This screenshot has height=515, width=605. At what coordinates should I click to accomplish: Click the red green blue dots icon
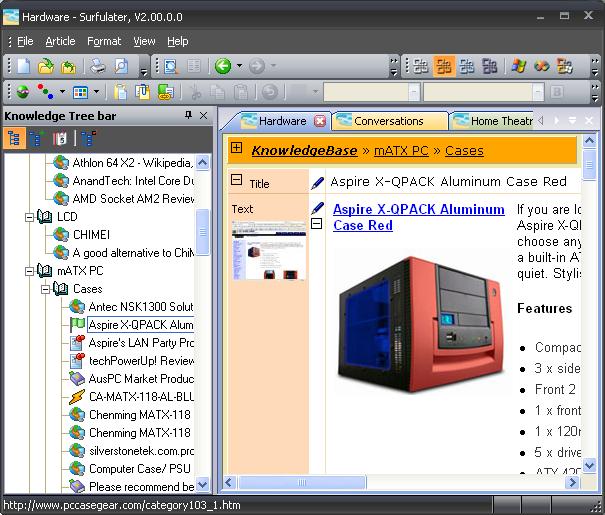(x=45, y=92)
